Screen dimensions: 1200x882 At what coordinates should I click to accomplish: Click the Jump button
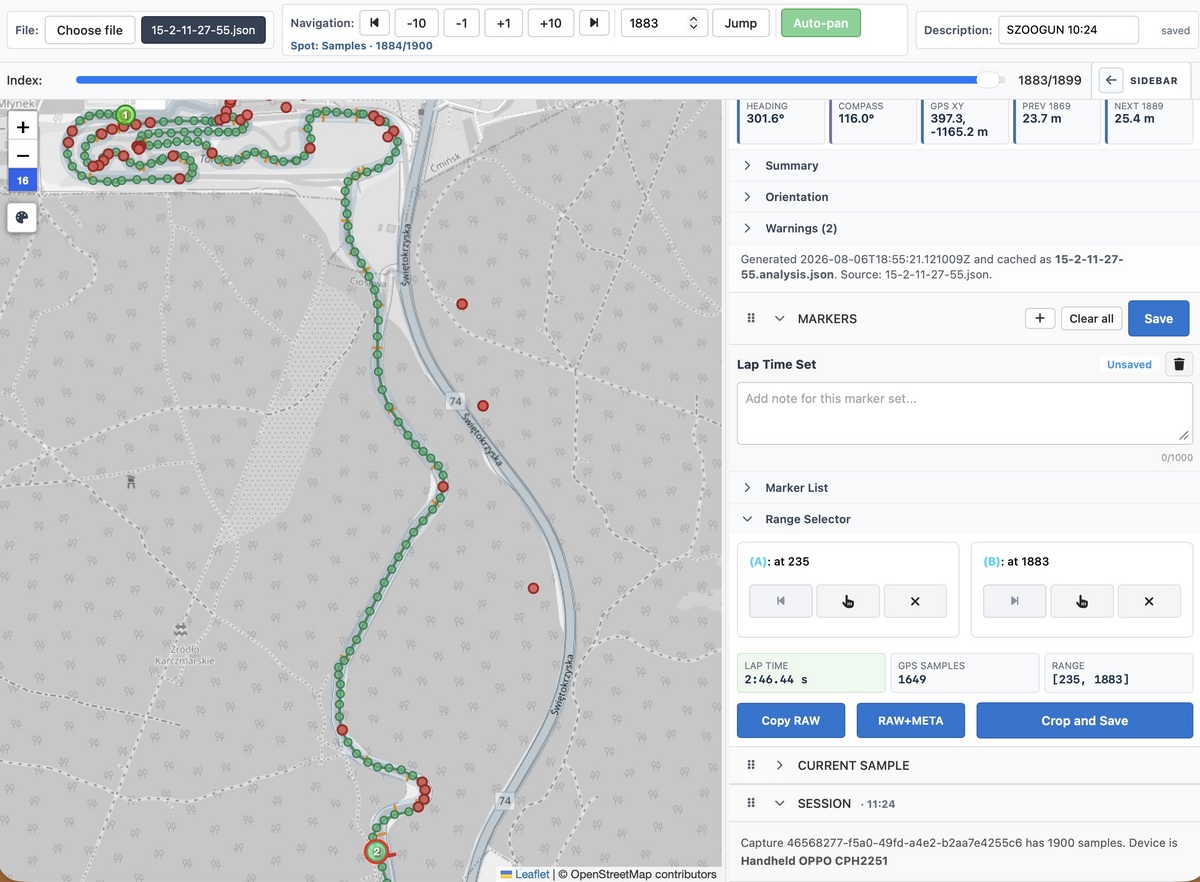point(741,23)
